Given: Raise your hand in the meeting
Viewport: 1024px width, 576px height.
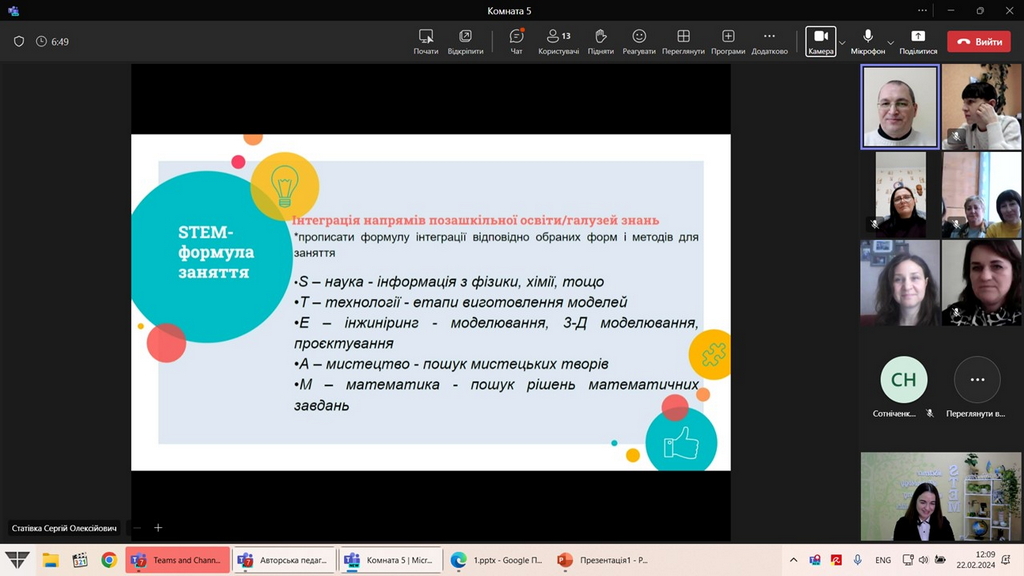Looking at the screenshot, I should [x=600, y=41].
